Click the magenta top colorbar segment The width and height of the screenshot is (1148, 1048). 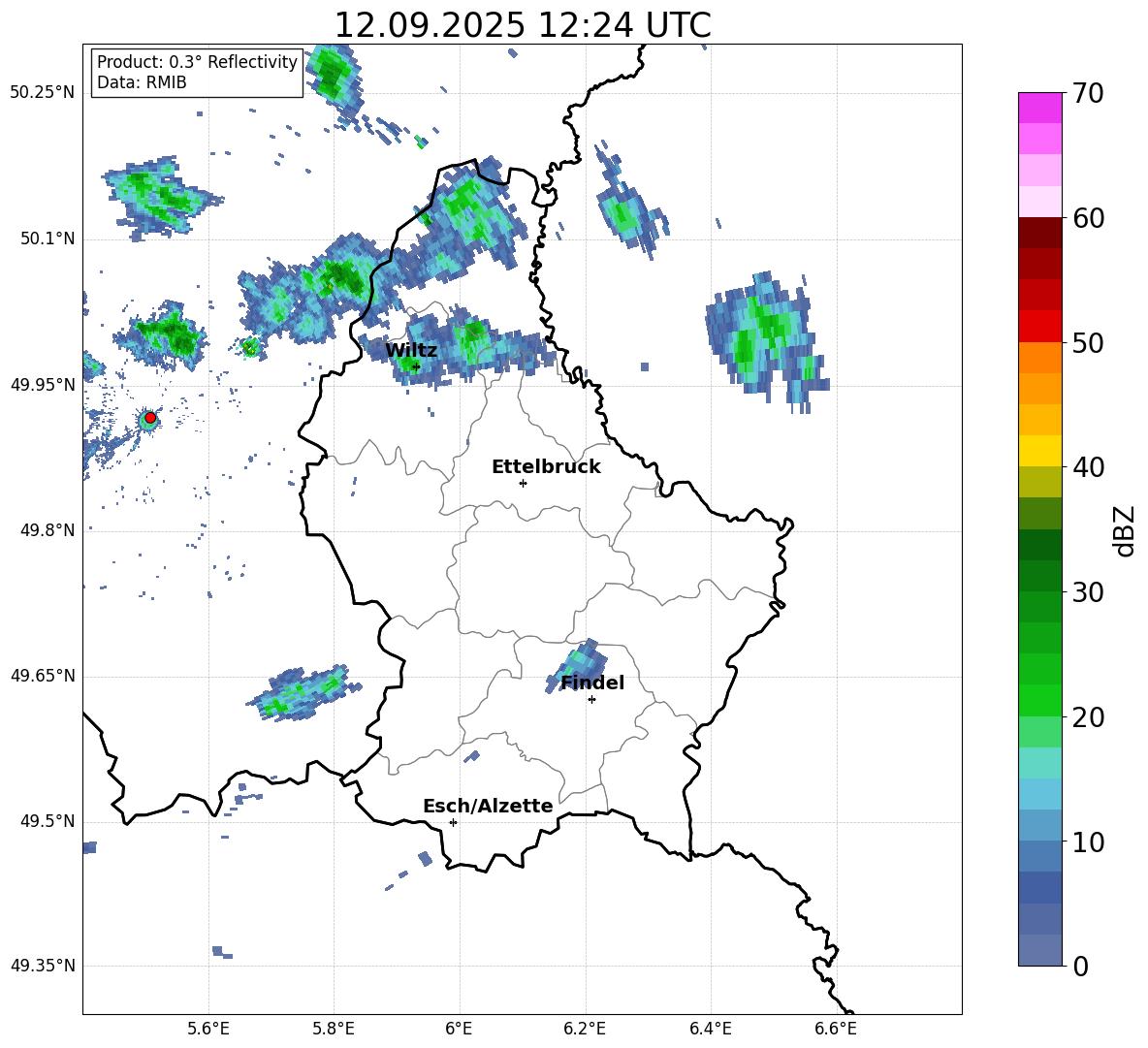click(x=1040, y=108)
